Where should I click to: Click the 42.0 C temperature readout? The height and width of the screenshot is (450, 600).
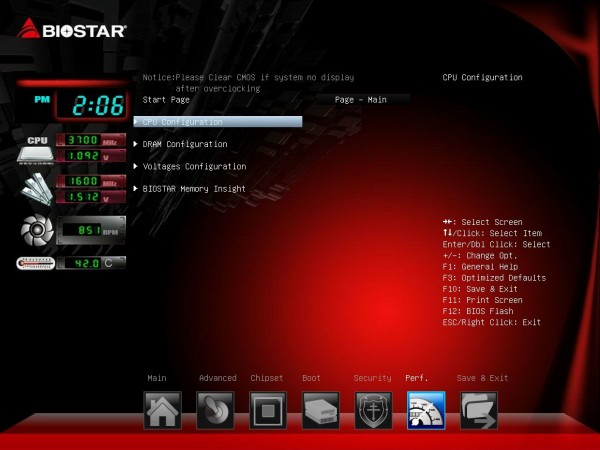91,263
